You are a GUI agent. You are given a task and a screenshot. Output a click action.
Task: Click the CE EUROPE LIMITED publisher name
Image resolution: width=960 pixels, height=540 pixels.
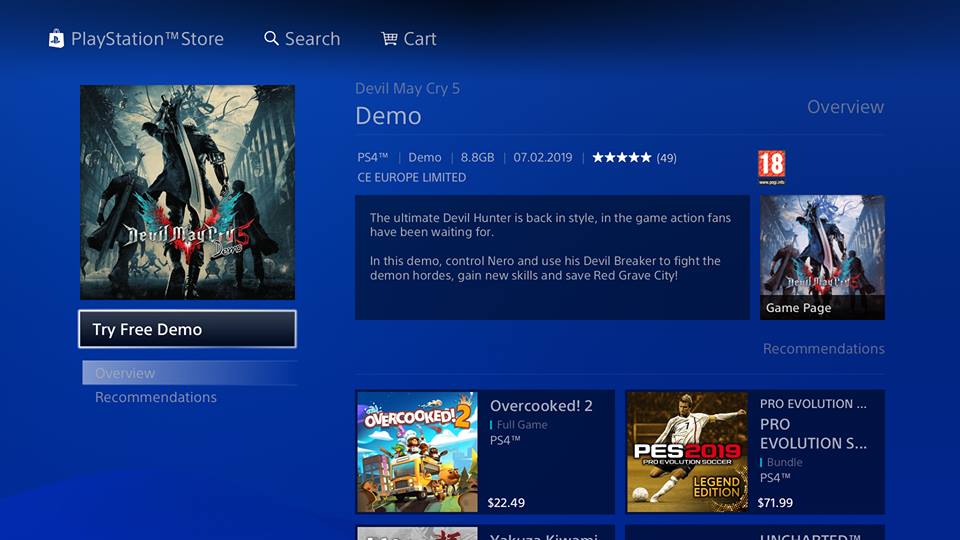click(x=411, y=178)
